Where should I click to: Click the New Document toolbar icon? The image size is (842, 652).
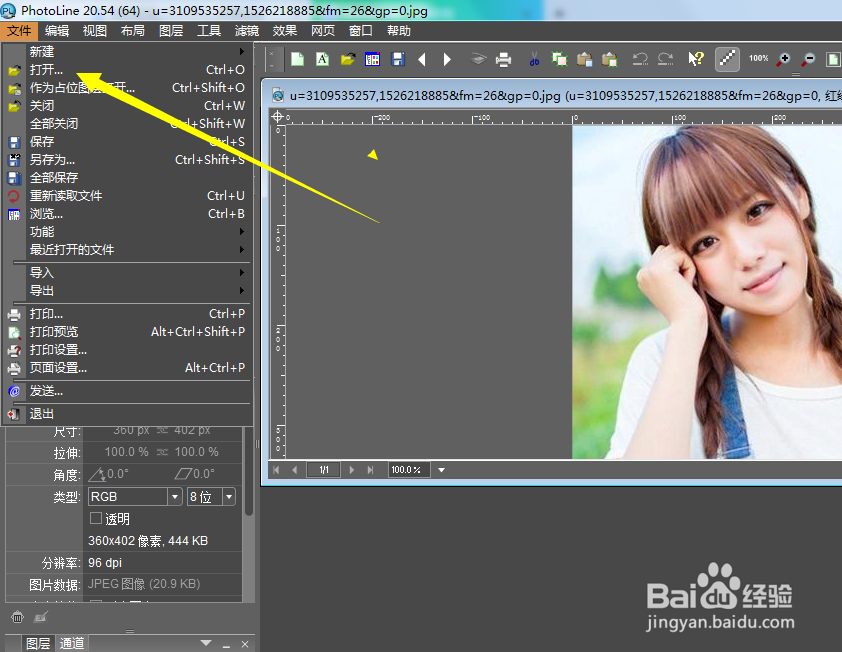pos(297,59)
